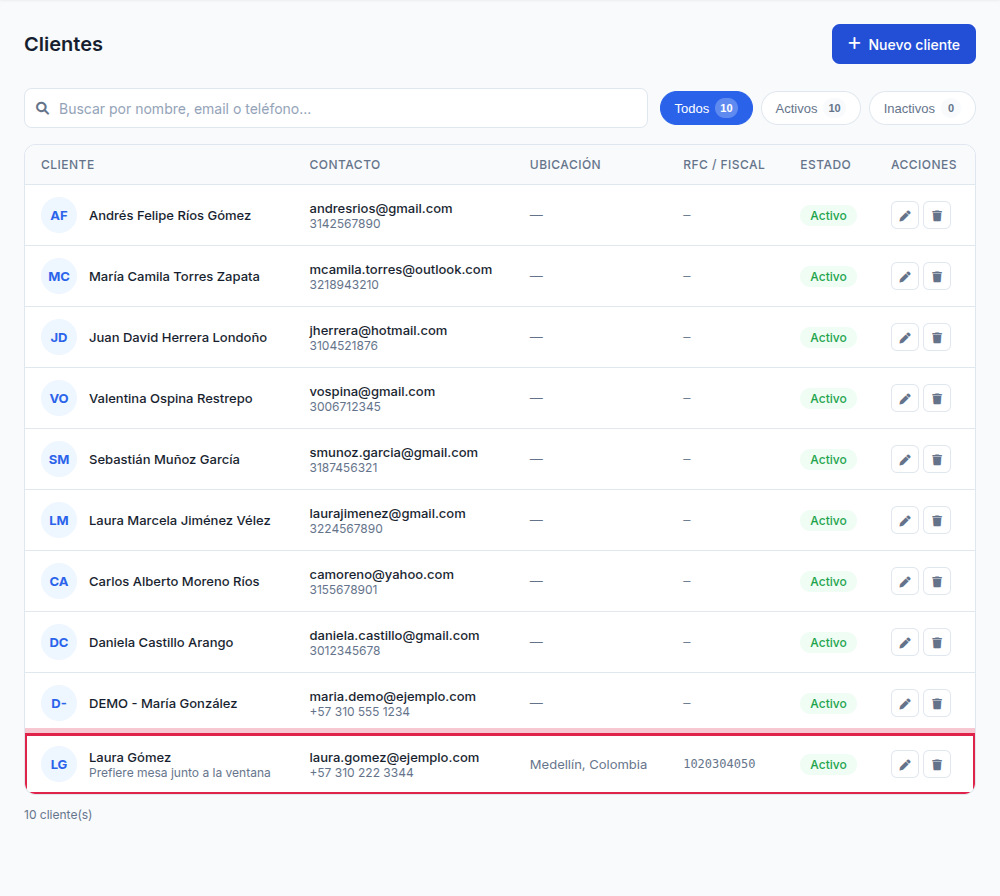The width and height of the screenshot is (1000, 896).
Task: Edit Daniela Castillo Arango's details
Action: 904,643
